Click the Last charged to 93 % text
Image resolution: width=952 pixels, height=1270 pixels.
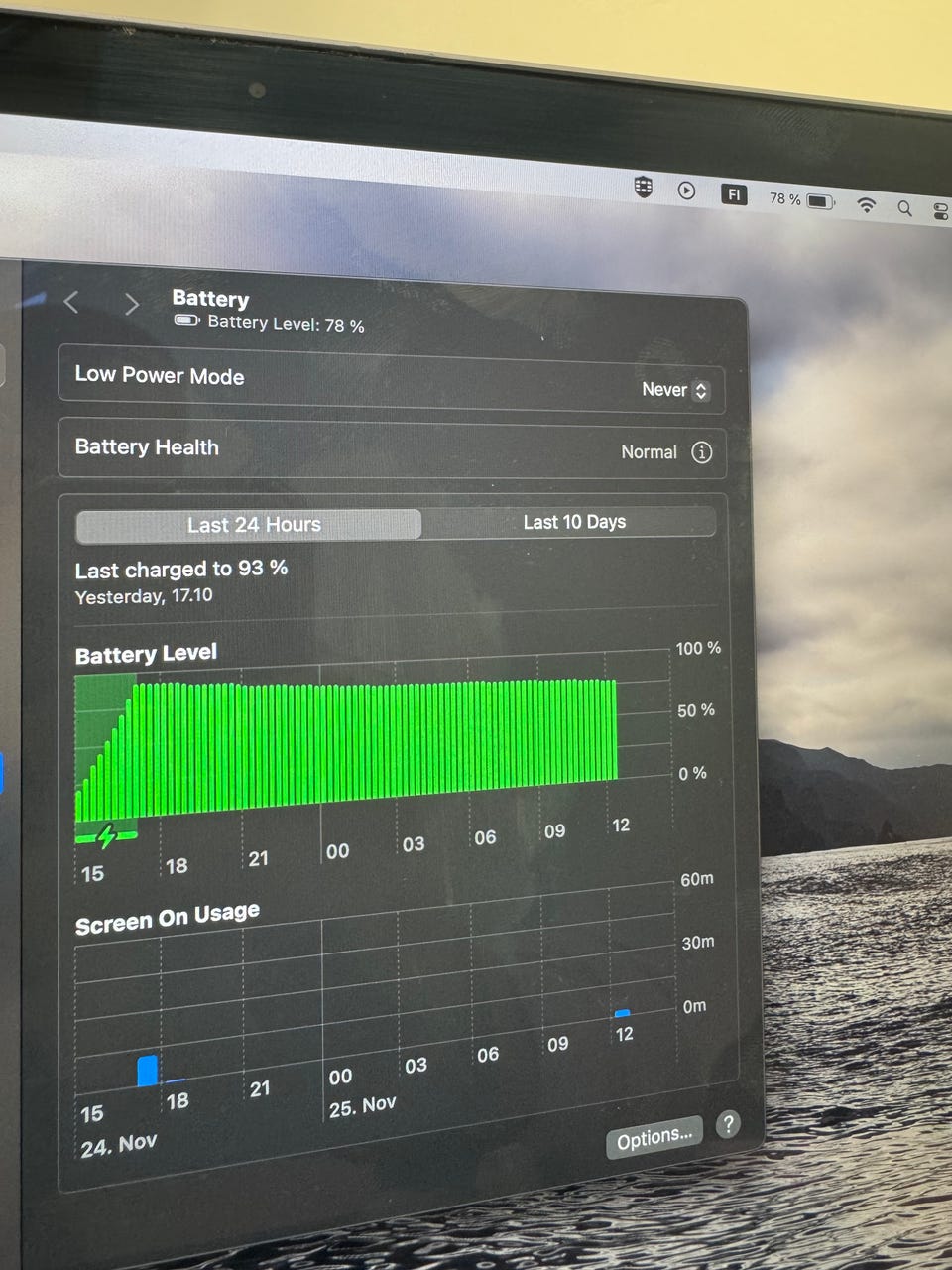click(x=181, y=570)
